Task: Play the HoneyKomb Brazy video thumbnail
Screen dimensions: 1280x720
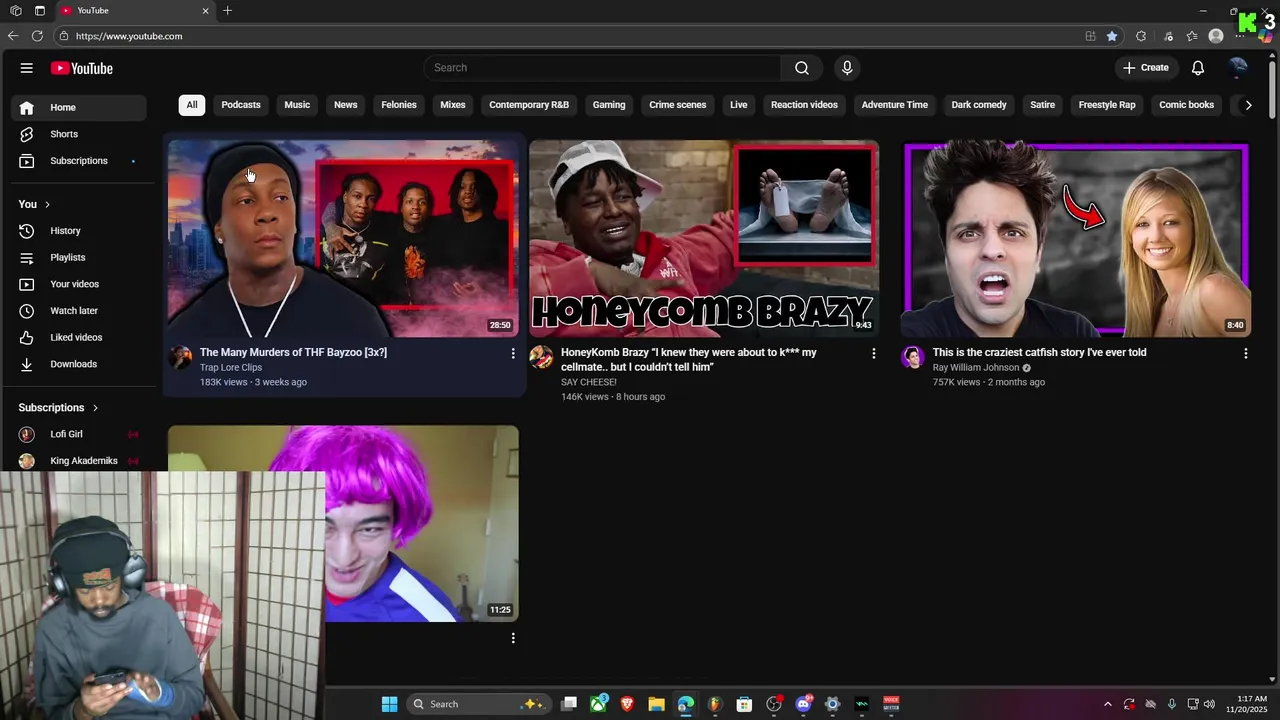Action: click(704, 238)
